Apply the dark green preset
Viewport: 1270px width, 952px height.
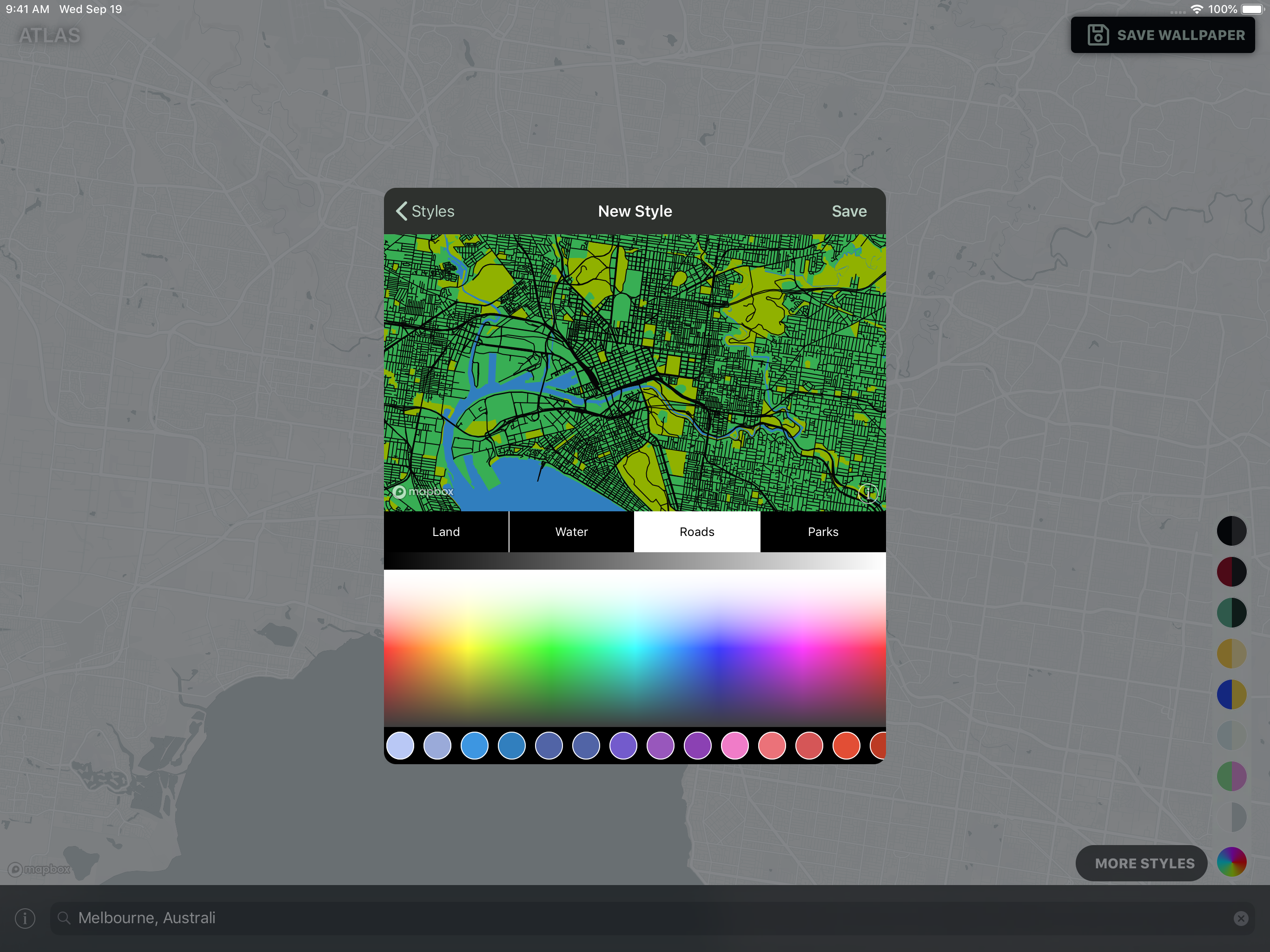[x=1231, y=613]
